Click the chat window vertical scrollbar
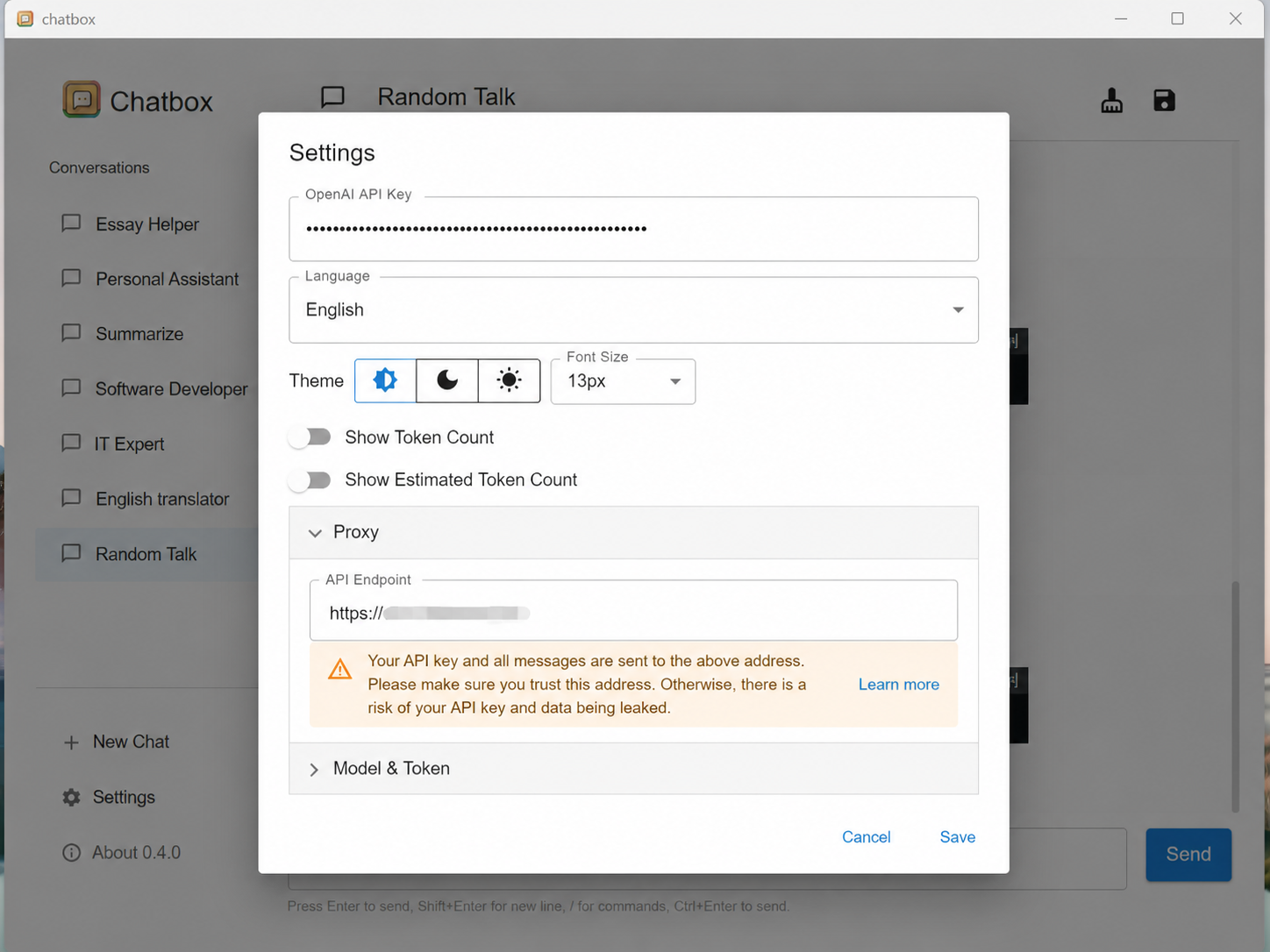 pyautogui.click(x=1235, y=697)
